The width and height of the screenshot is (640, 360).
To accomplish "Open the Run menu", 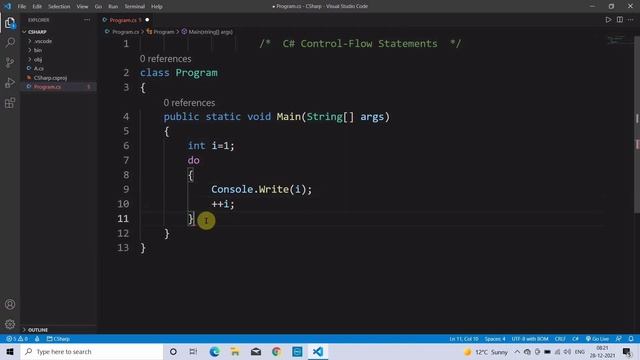I will pyautogui.click(x=113, y=7).
